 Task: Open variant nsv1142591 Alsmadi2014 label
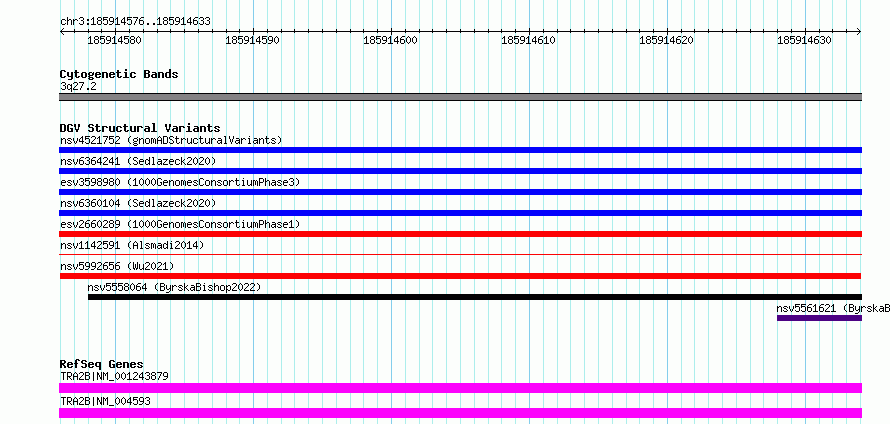pos(132,245)
